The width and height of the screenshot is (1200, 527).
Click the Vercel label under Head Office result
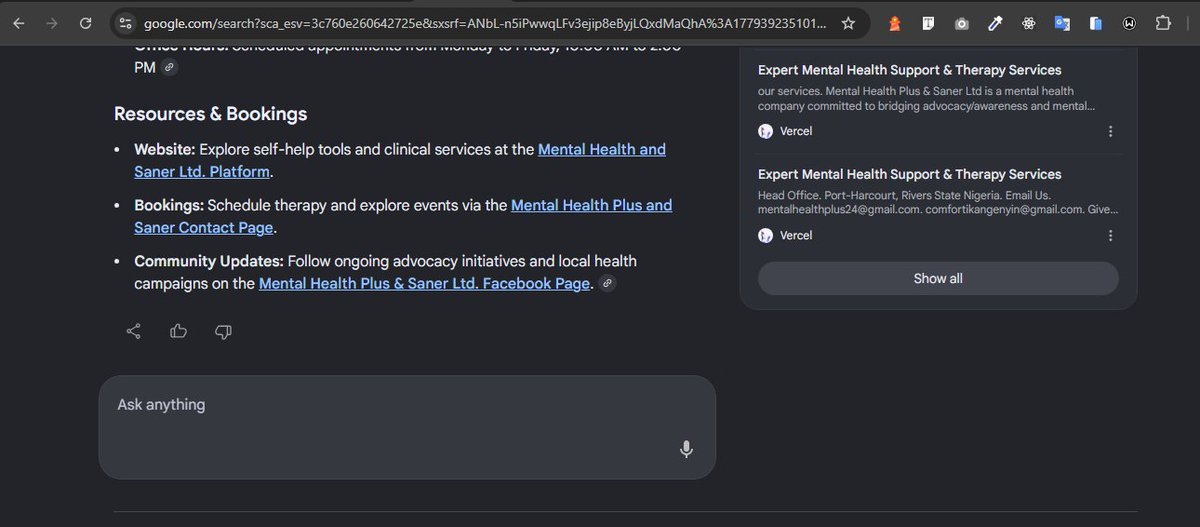click(x=796, y=235)
